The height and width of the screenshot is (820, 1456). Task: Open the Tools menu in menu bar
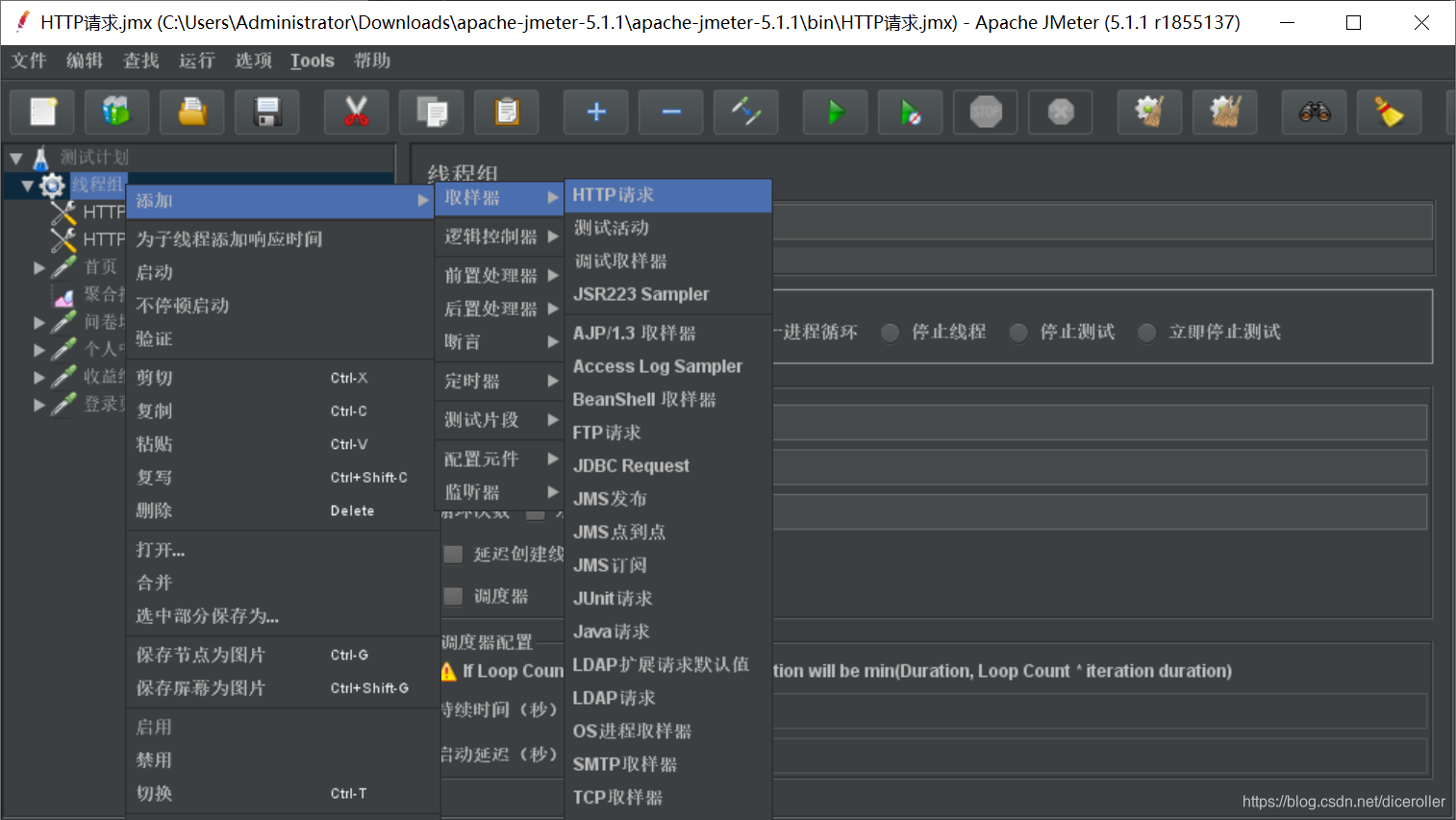point(313,61)
